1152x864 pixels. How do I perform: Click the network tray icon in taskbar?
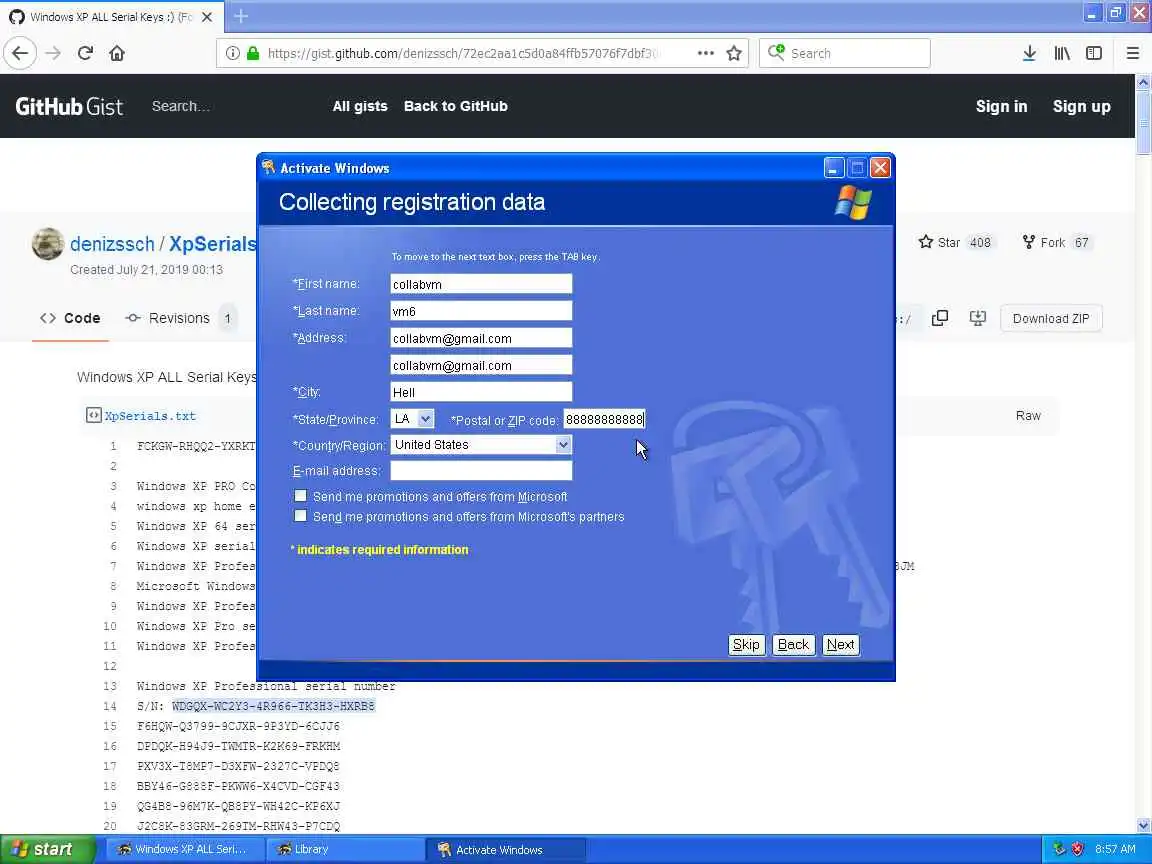[1059, 849]
